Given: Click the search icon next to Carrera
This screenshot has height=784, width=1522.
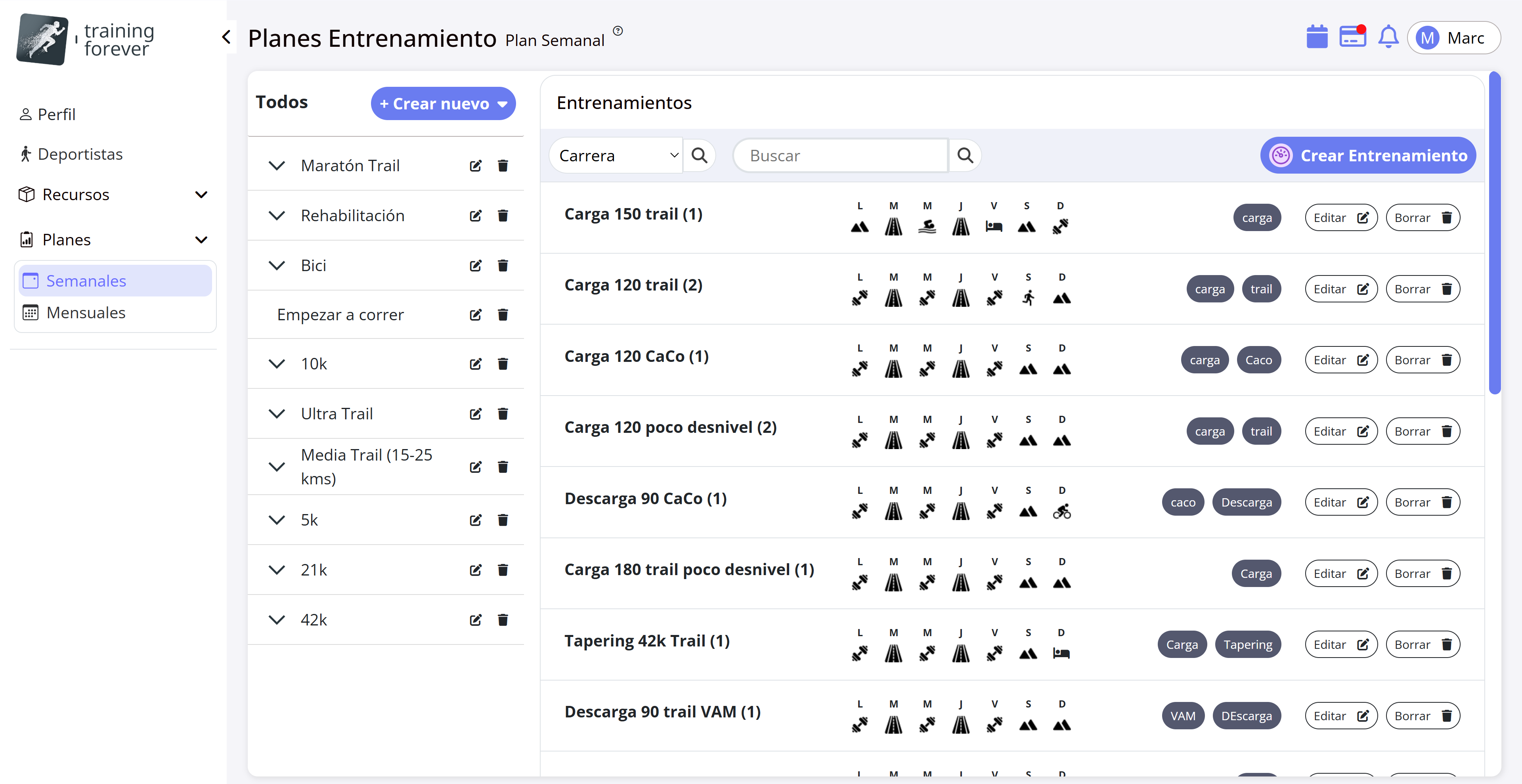Looking at the screenshot, I should (x=700, y=155).
